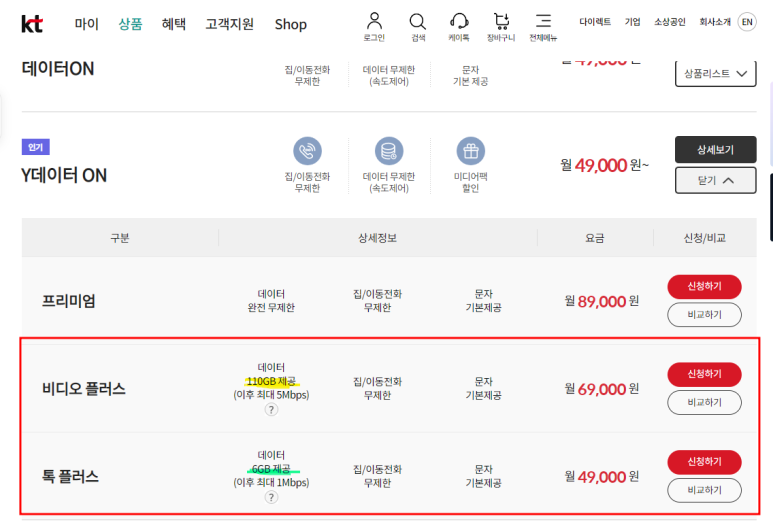
Task: Open help icon under 톡 플러스 data
Action: pyautogui.click(x=271, y=497)
